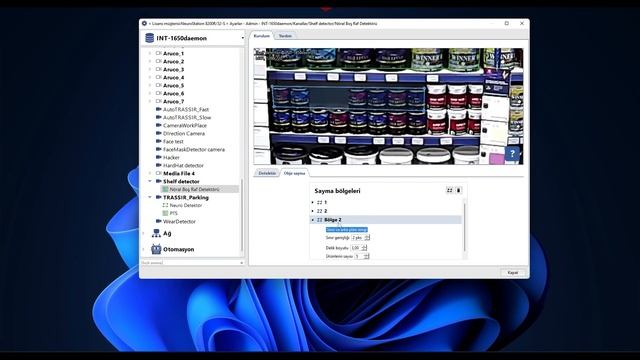Click the Face test camera icon
Screen dimensions: 640x360
click(x=159, y=141)
